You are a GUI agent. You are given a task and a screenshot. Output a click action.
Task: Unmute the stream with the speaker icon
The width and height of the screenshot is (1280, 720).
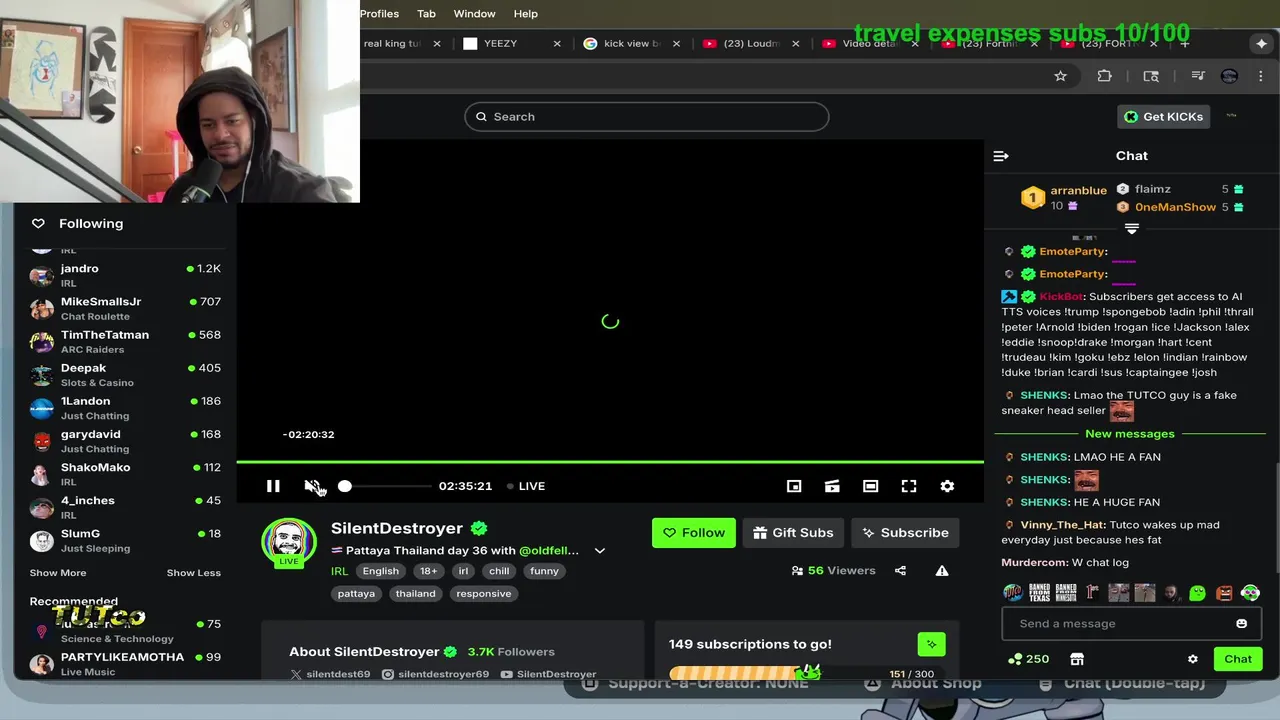pos(312,486)
